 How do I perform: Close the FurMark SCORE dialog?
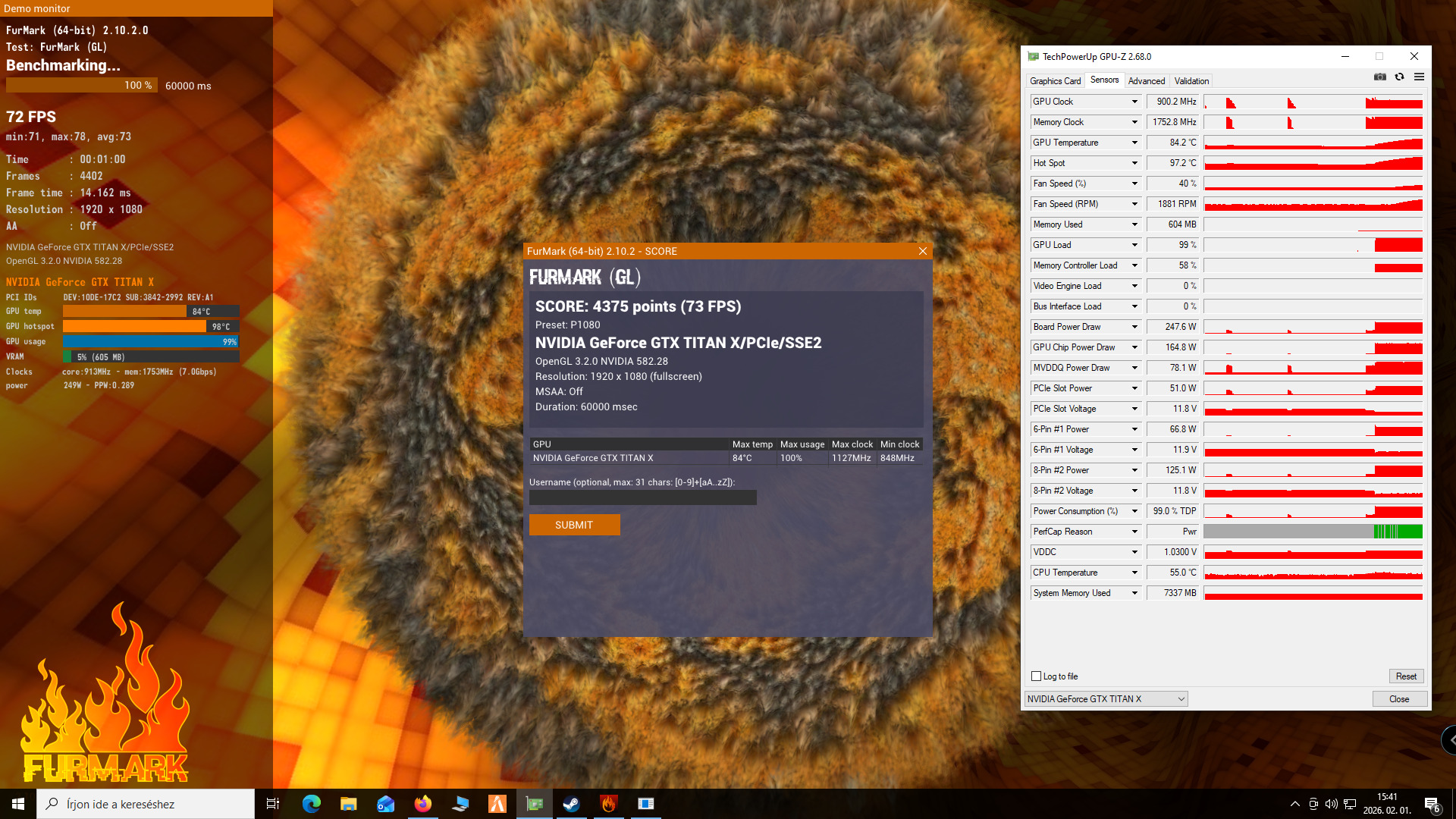tap(923, 251)
